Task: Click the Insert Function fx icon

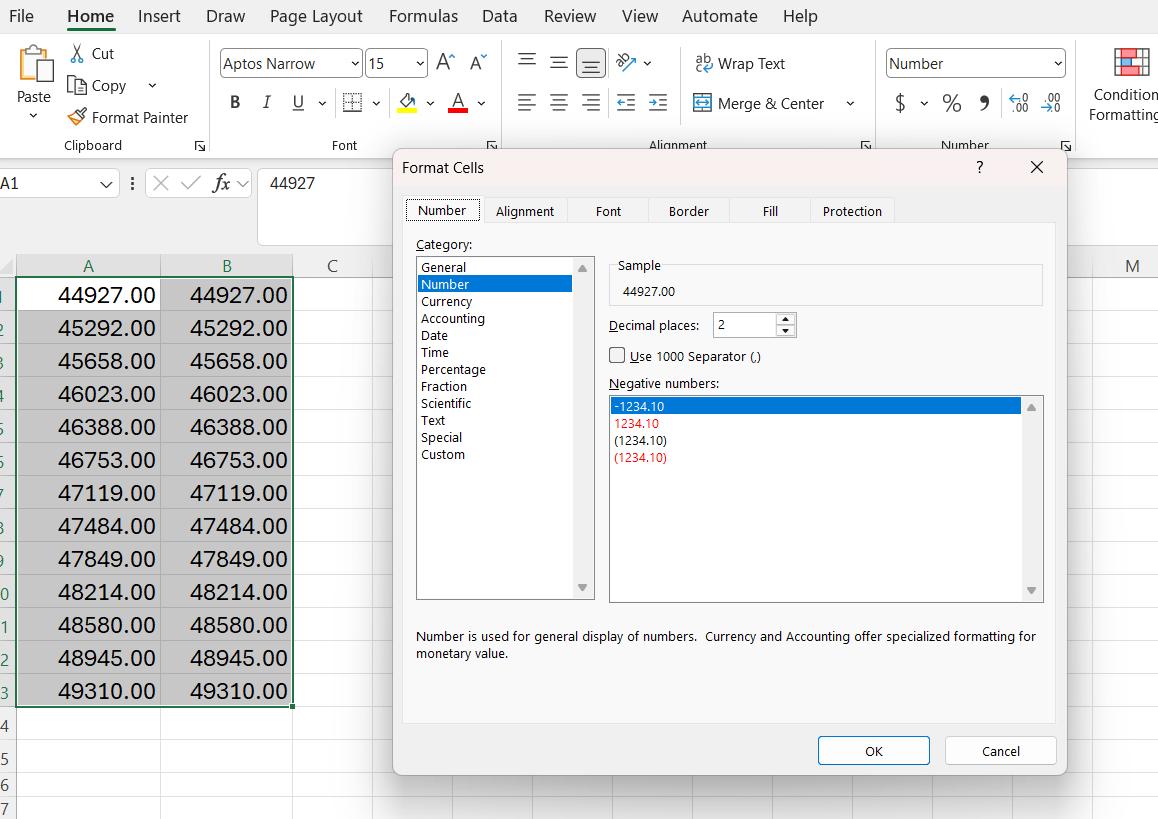Action: click(221, 183)
